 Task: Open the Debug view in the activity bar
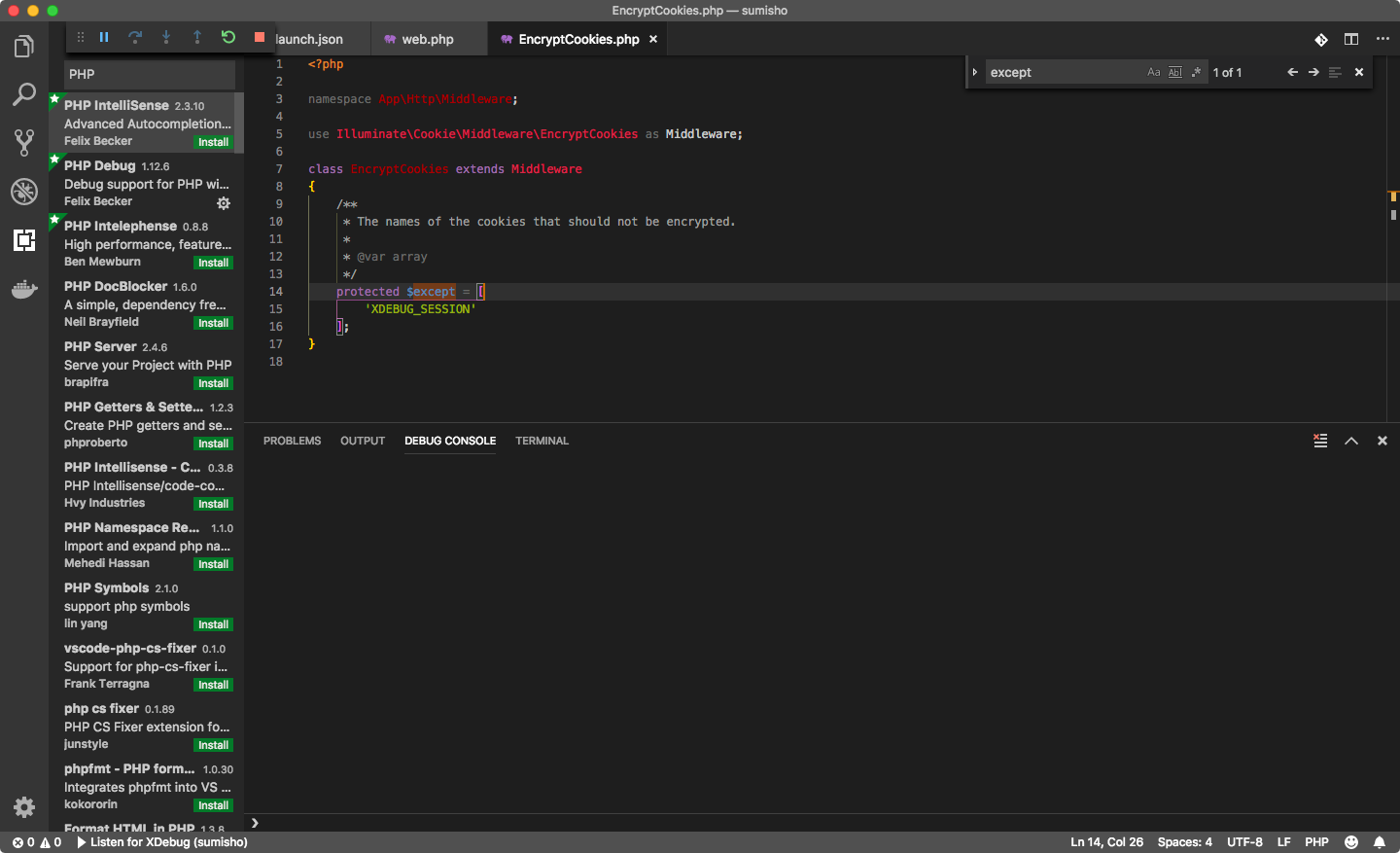point(23,192)
